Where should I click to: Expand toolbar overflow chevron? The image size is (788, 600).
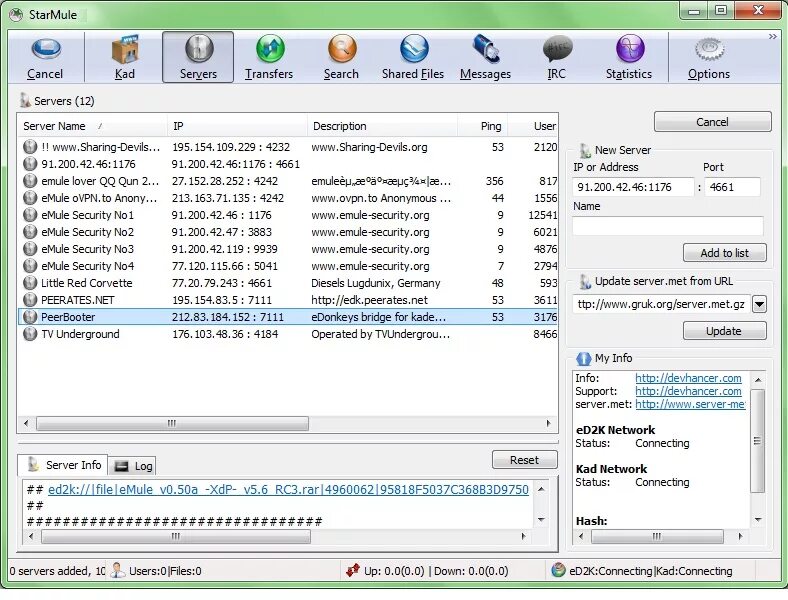772,36
